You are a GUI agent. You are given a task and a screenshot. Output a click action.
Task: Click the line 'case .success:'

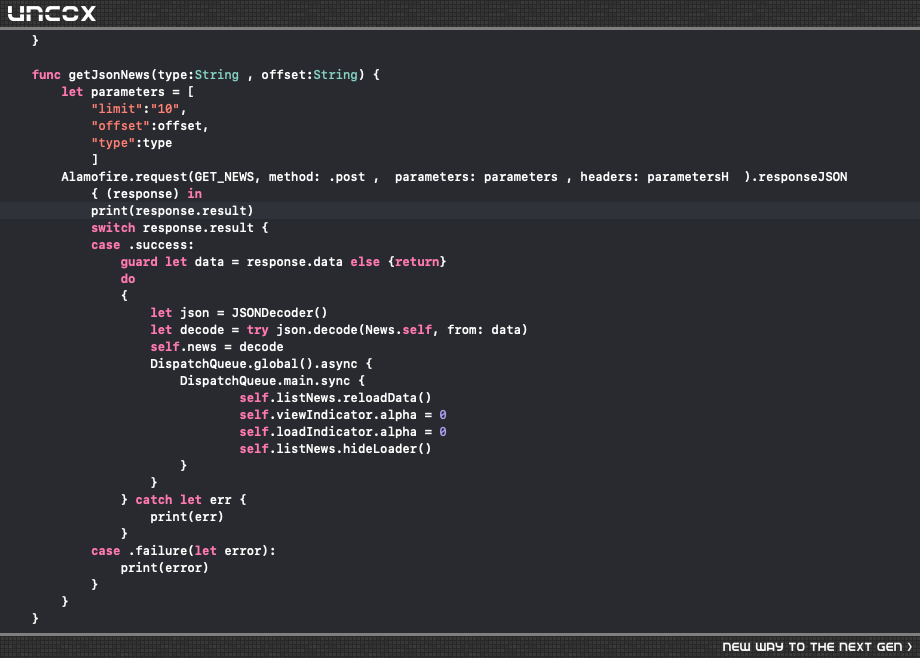[x=143, y=245]
